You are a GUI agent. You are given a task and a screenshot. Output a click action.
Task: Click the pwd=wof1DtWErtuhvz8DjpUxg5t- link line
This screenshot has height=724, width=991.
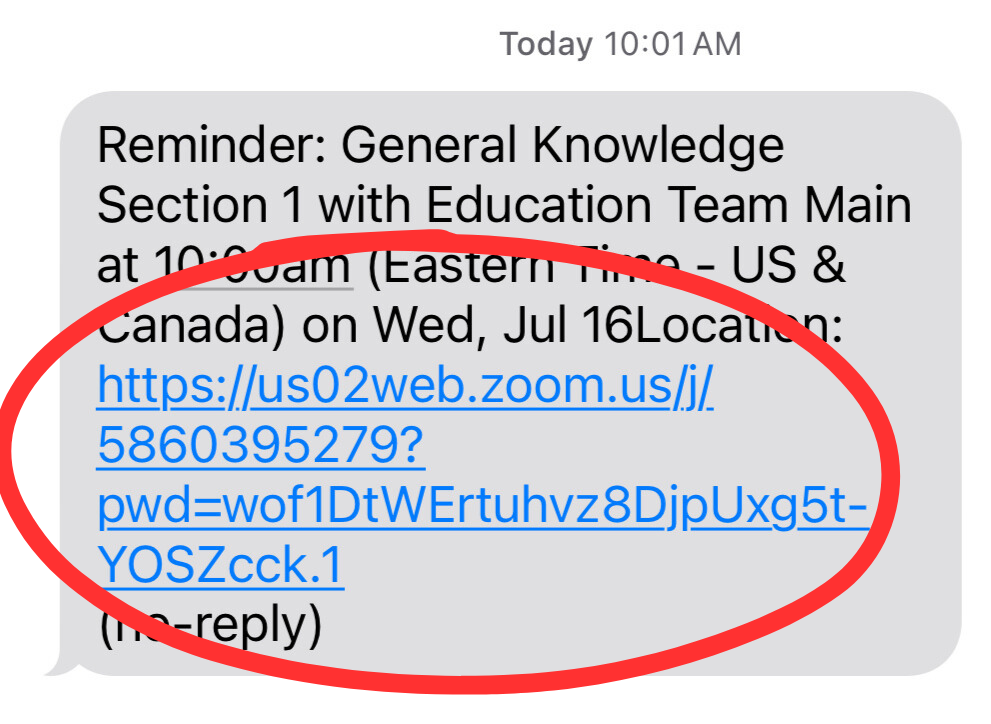[480, 508]
